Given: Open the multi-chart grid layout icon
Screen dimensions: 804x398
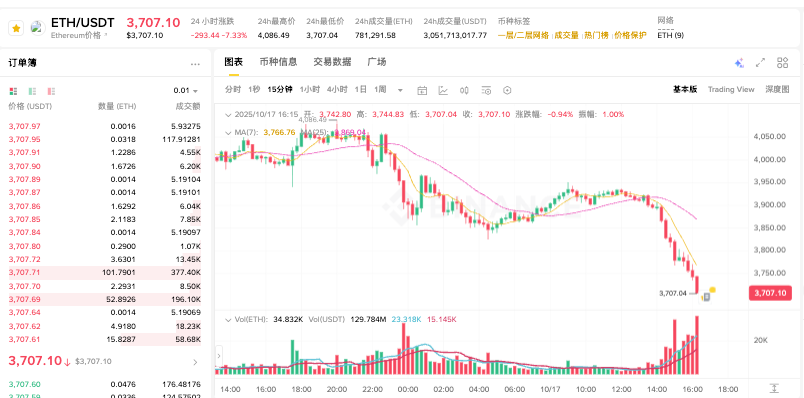Looking at the screenshot, I should (782, 63).
